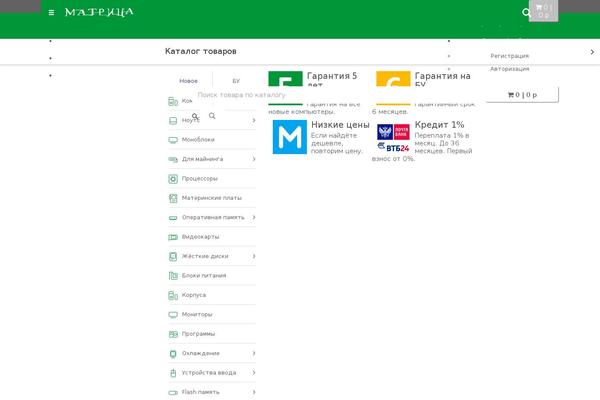Click the Кредит 1% heading

(439, 125)
